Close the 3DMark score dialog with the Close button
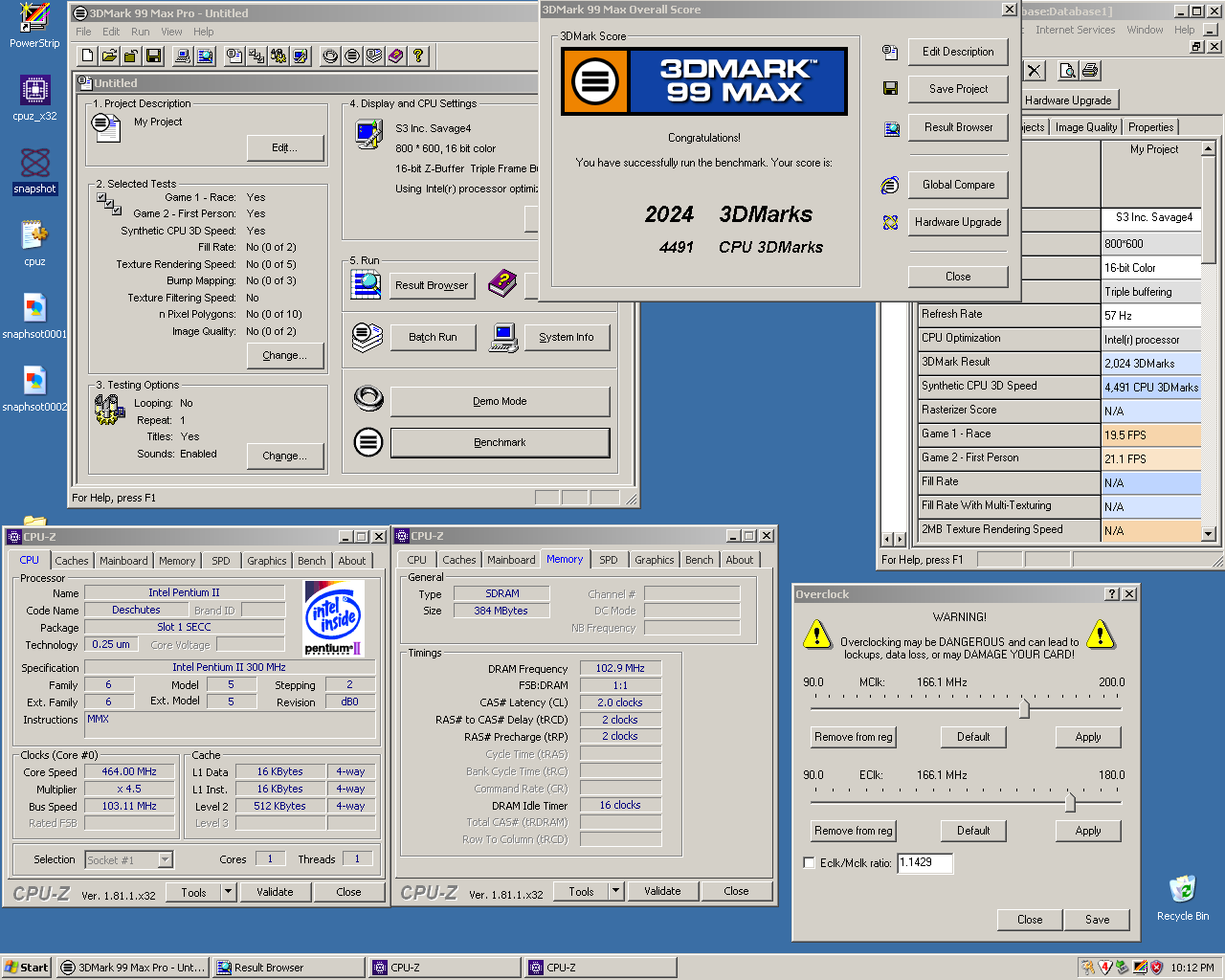The height and width of the screenshot is (980, 1225). (958, 277)
